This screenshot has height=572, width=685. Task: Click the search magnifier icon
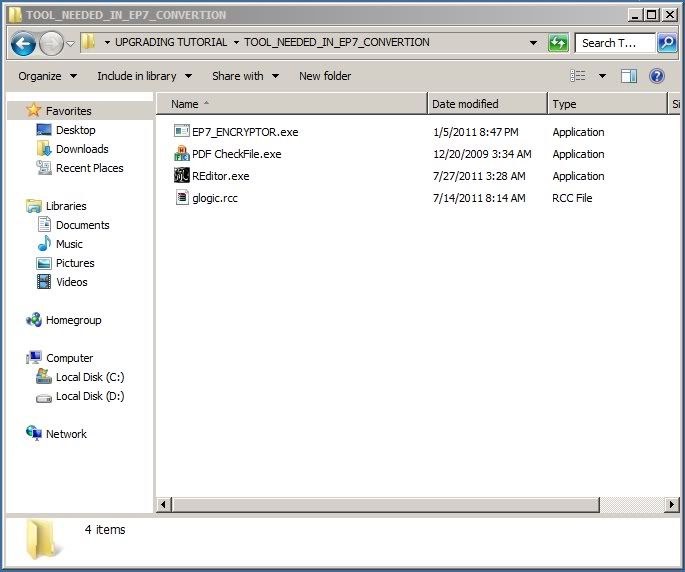click(666, 43)
